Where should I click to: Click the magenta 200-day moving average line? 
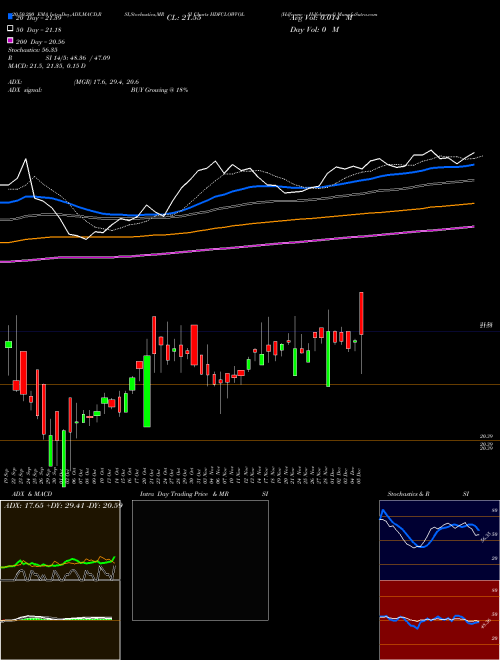[236, 248]
